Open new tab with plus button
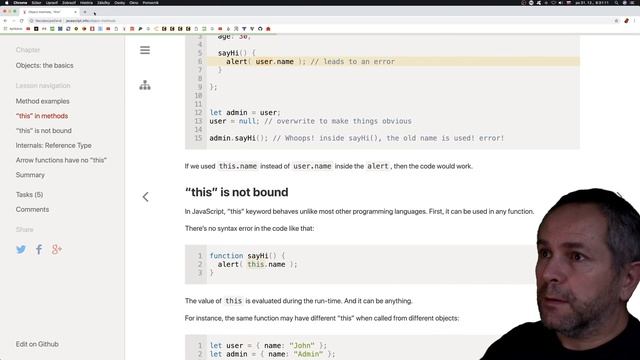Image resolution: width=640 pixels, height=360 pixels. [85, 12]
